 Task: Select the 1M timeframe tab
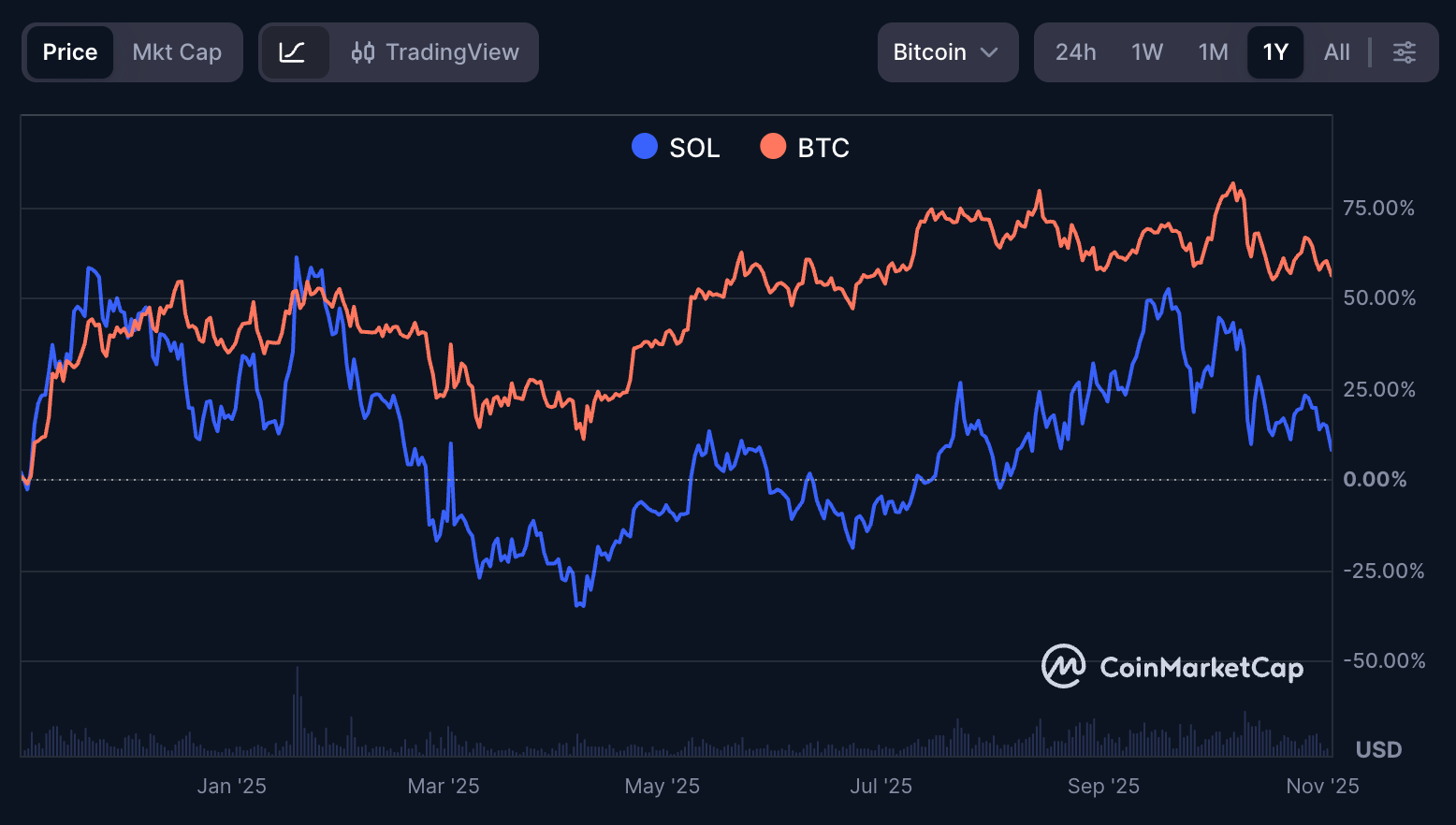coord(1213,52)
